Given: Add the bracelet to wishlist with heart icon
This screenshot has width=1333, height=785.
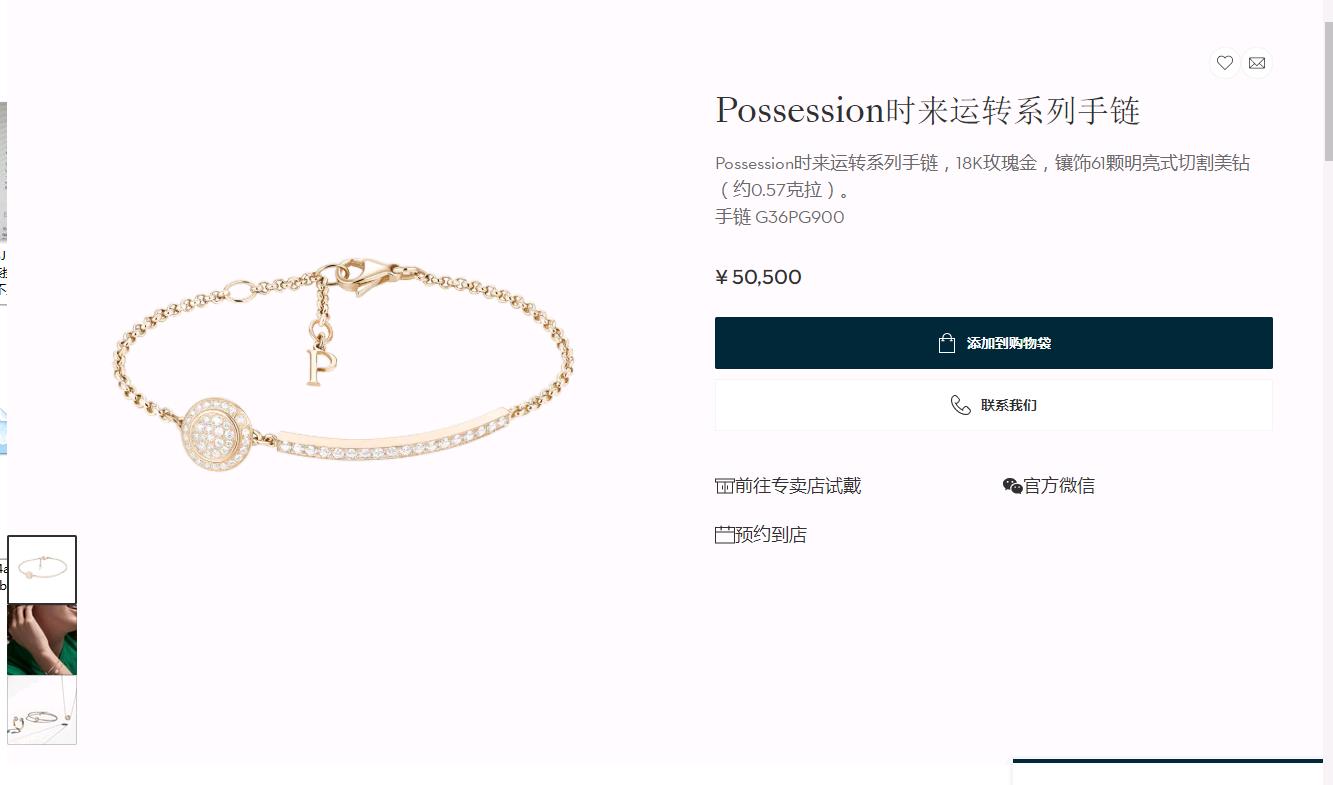Looking at the screenshot, I should click(x=1224, y=63).
